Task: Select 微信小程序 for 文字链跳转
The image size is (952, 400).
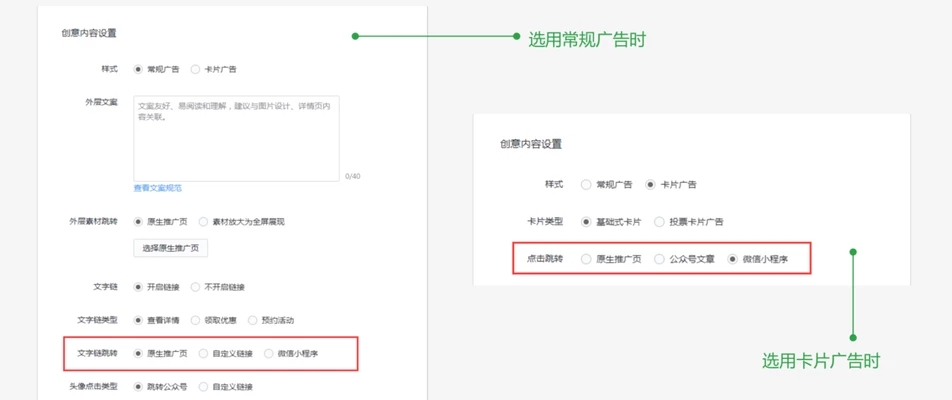Action: pos(270,353)
